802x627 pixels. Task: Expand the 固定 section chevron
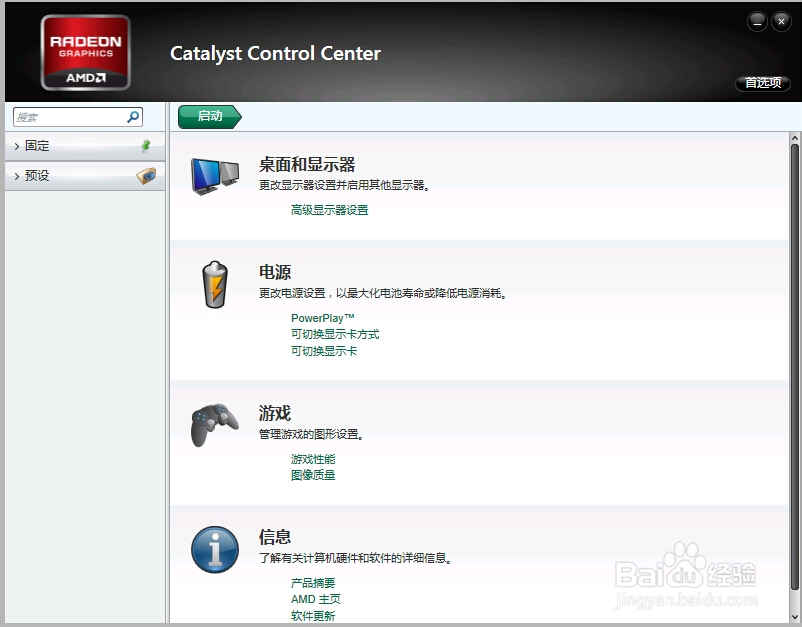tap(17, 146)
